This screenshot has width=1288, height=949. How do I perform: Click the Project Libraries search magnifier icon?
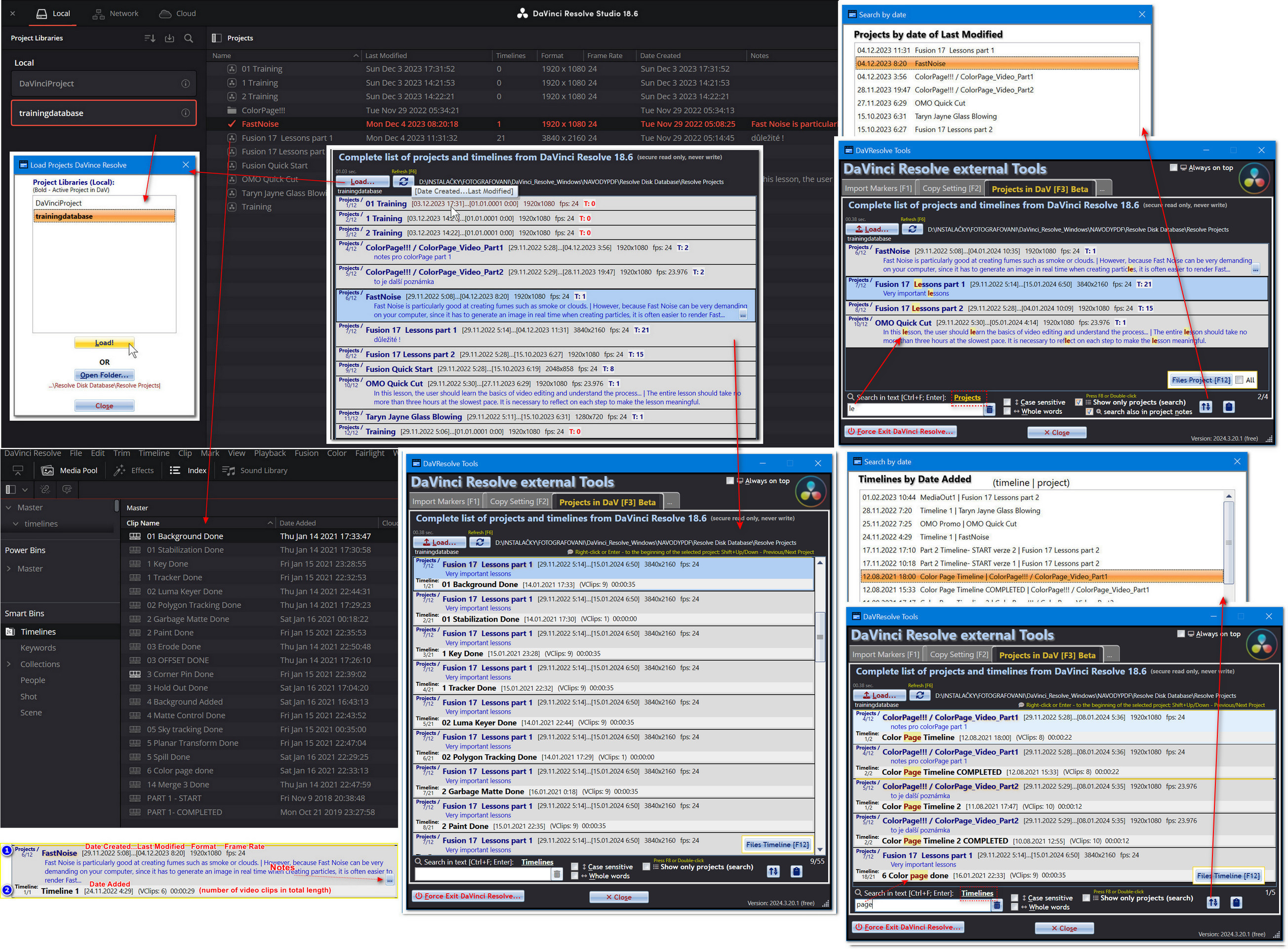pyautogui.click(x=189, y=38)
